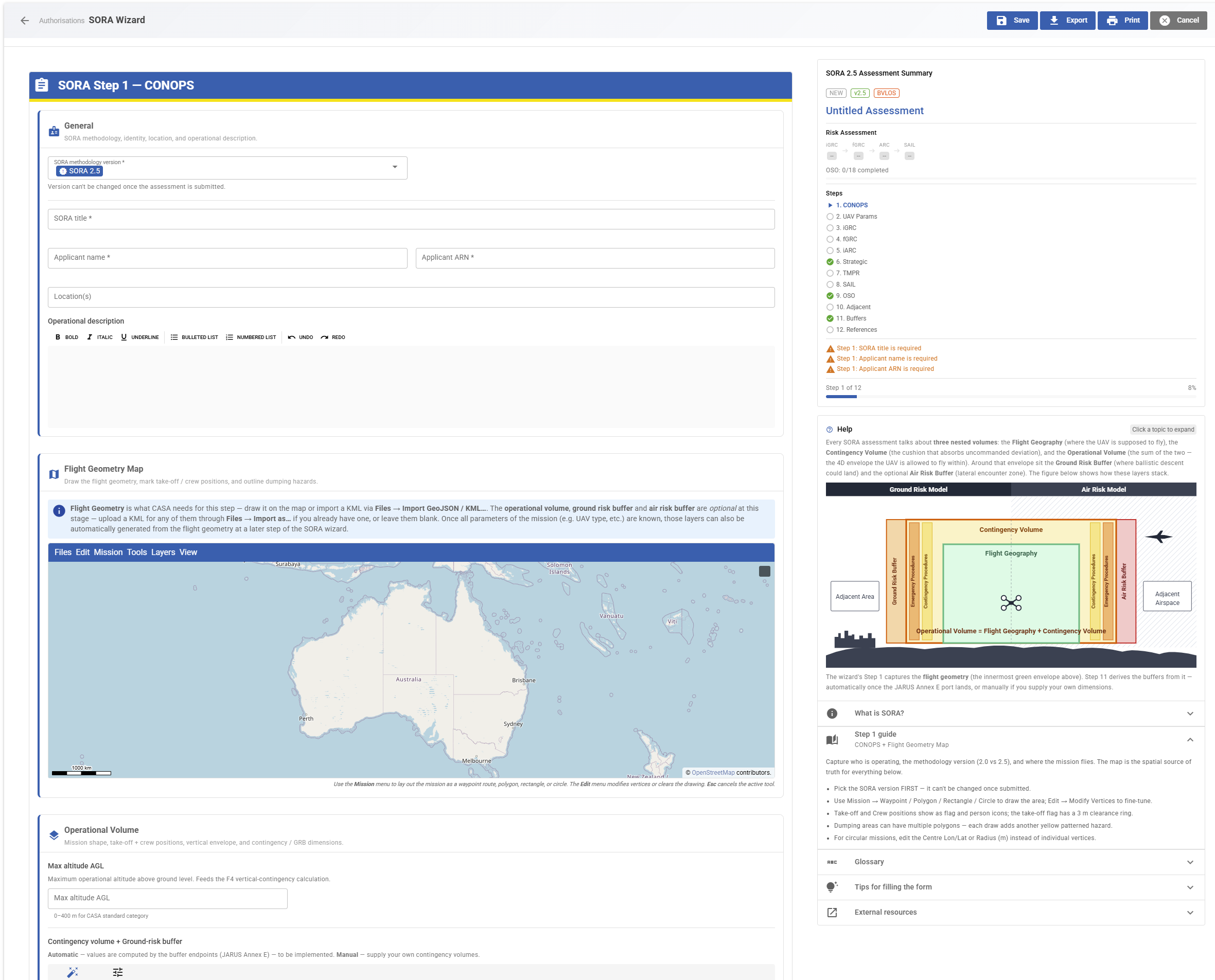Expand the What is SORA? topic
Image resolution: width=1215 pixels, height=980 pixels.
tap(1011, 714)
